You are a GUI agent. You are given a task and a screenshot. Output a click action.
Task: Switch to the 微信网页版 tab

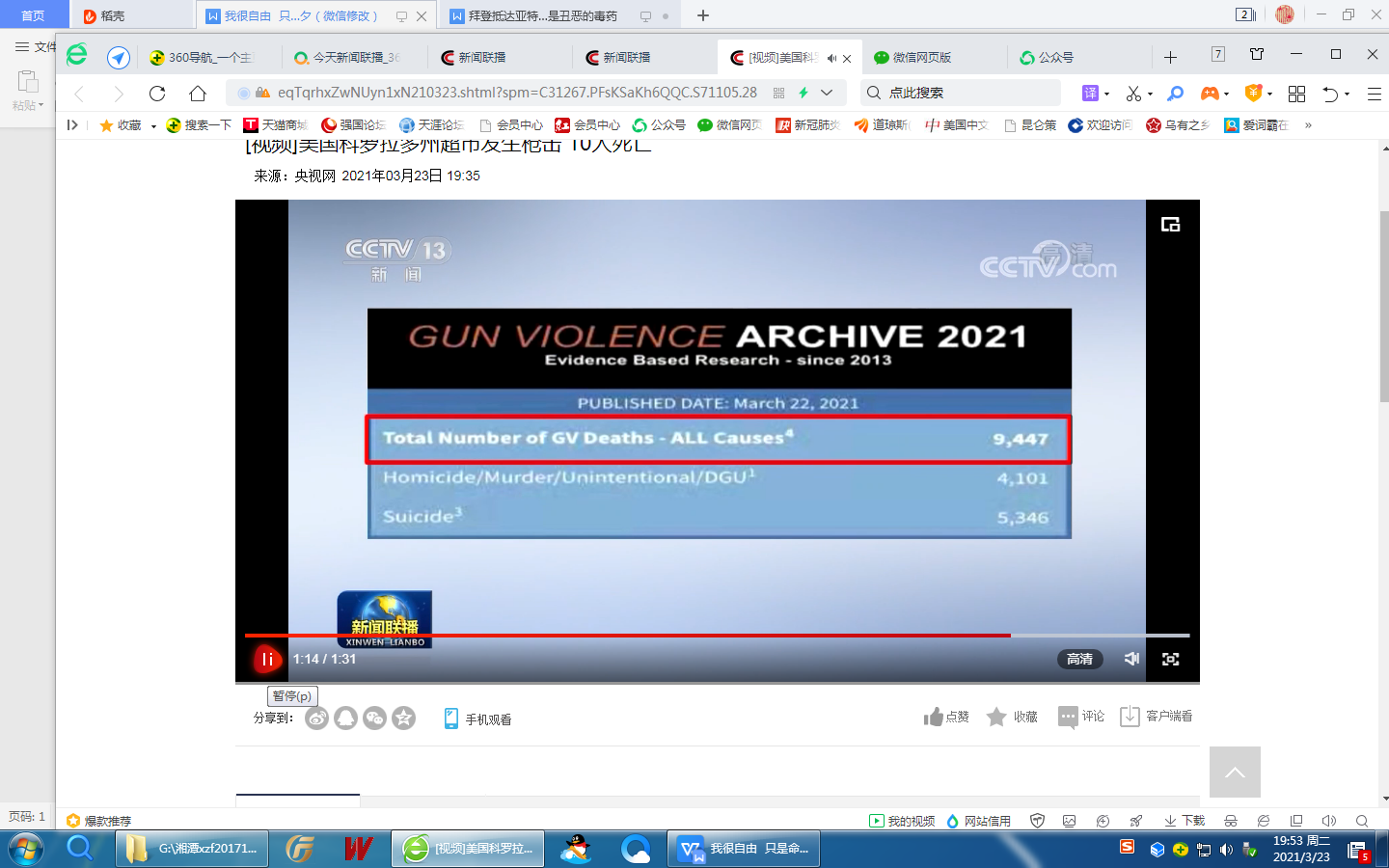(x=921, y=58)
